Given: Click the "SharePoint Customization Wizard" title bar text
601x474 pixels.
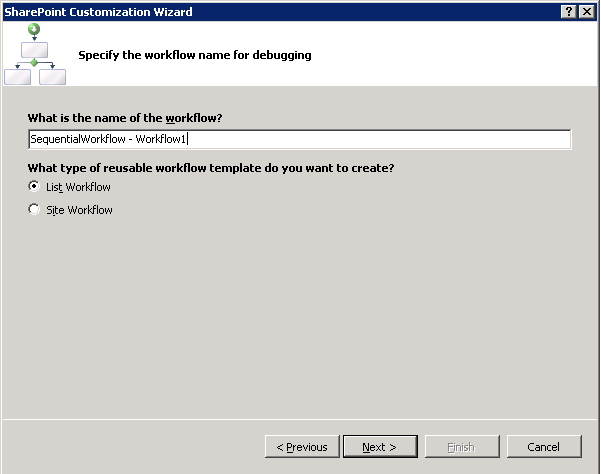Looking at the screenshot, I should pyautogui.click(x=98, y=11).
